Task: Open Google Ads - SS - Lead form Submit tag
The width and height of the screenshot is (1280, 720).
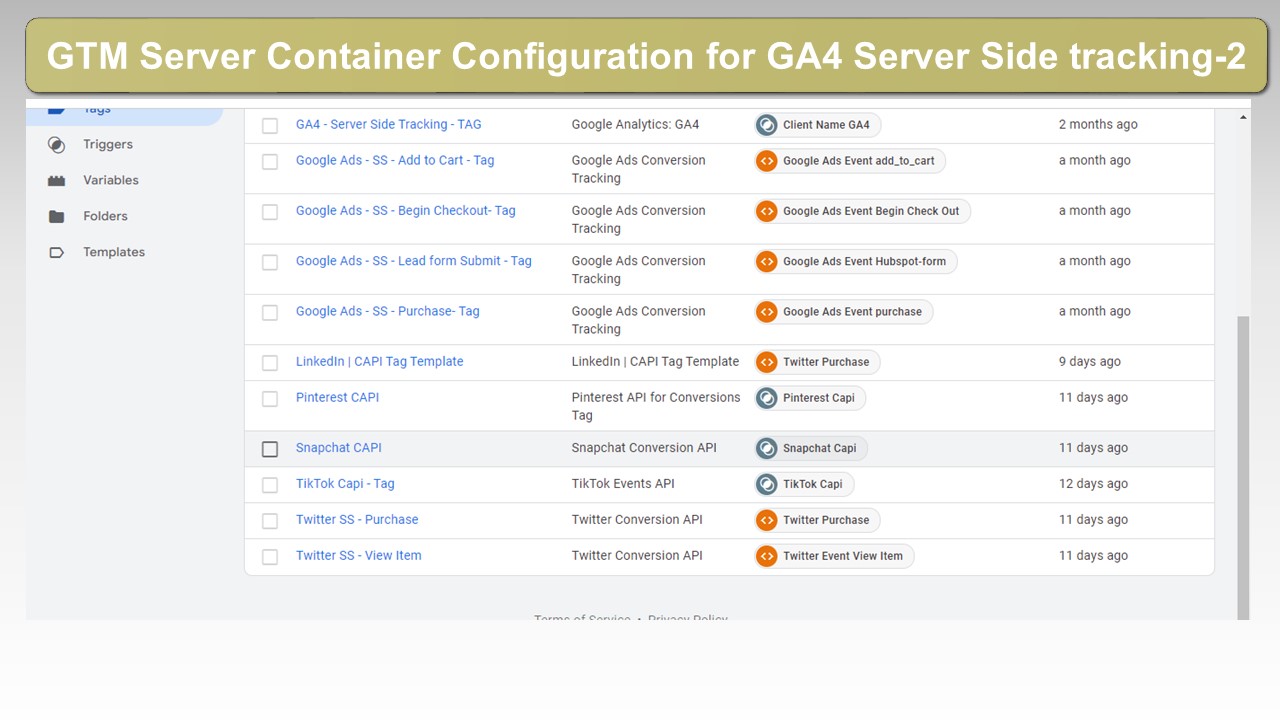Action: point(414,260)
